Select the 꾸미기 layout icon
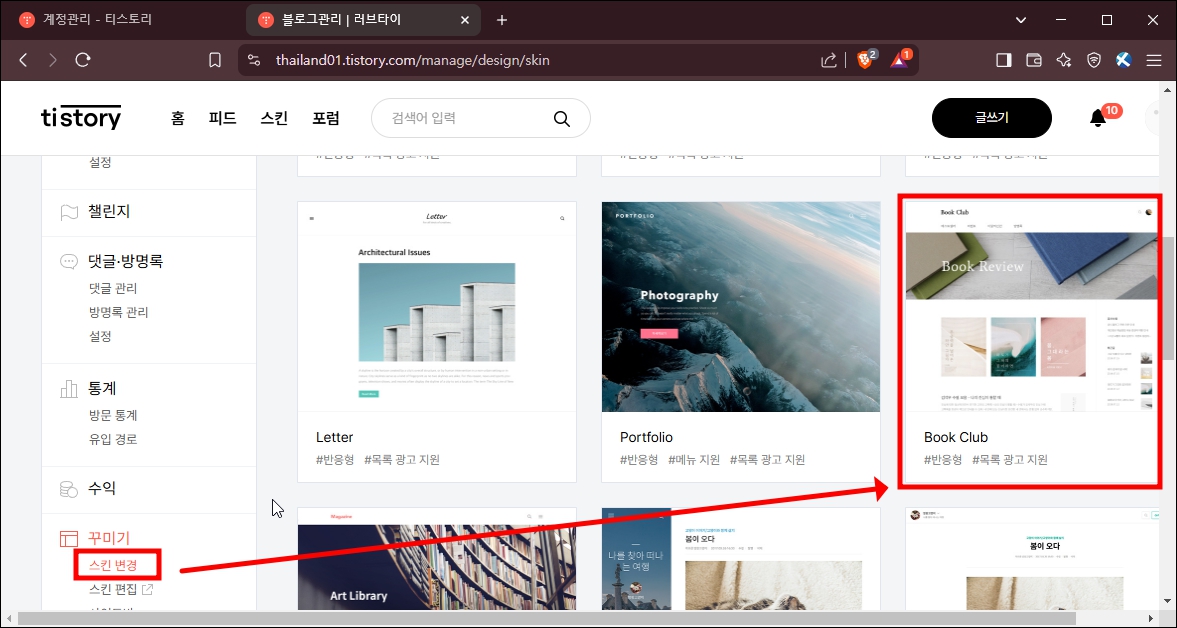This screenshot has width=1177, height=628. point(68,538)
